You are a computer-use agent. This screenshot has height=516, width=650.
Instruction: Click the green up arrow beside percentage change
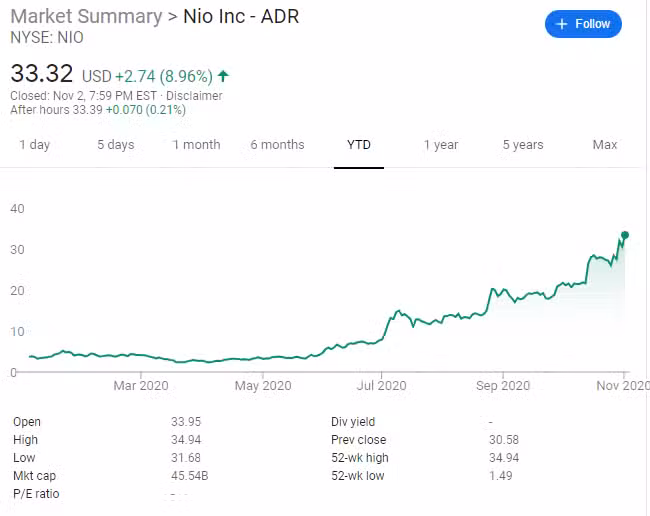[x=223, y=76]
